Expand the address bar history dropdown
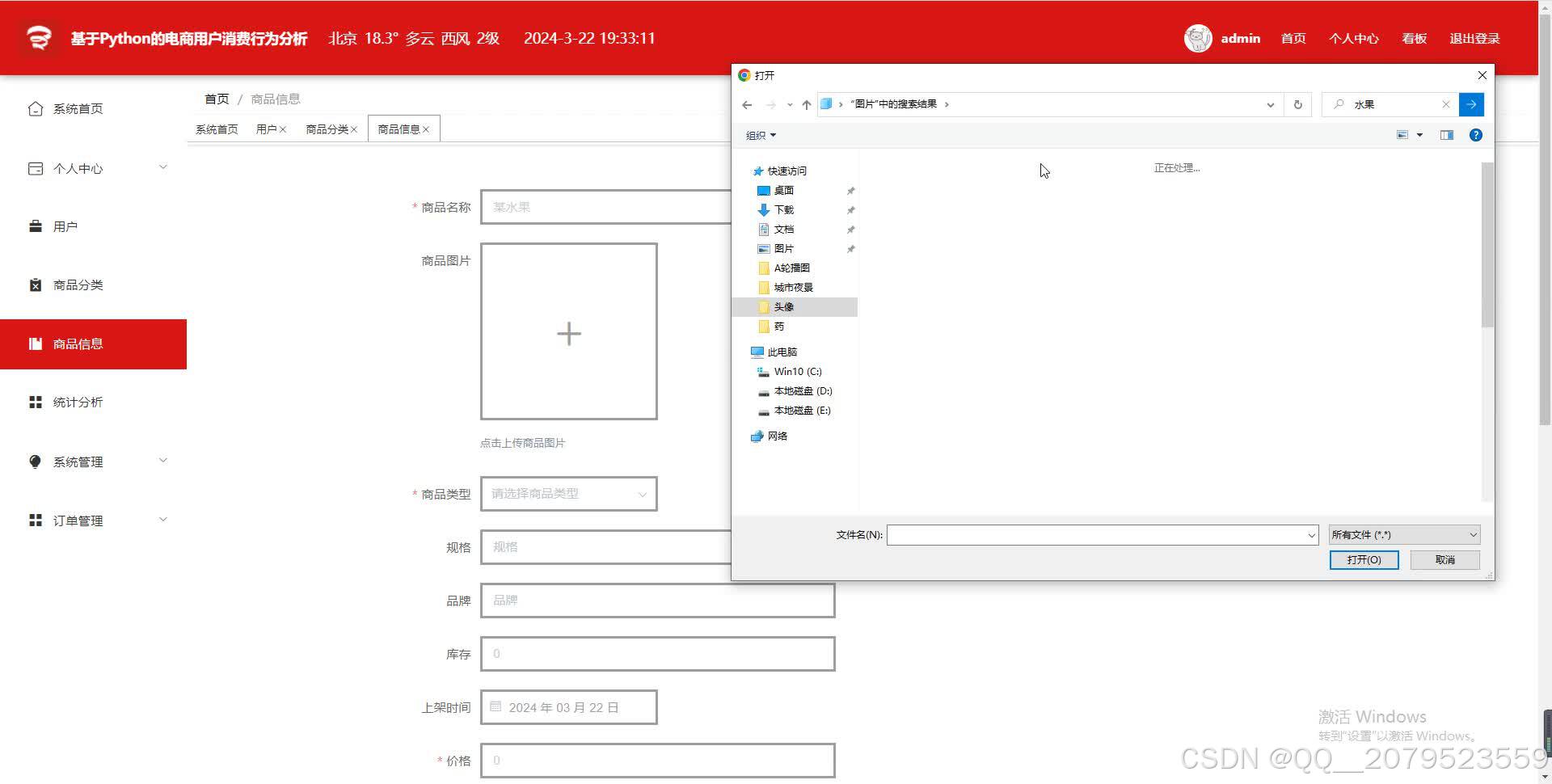Viewport: 1552px width, 784px height. pos(1270,104)
